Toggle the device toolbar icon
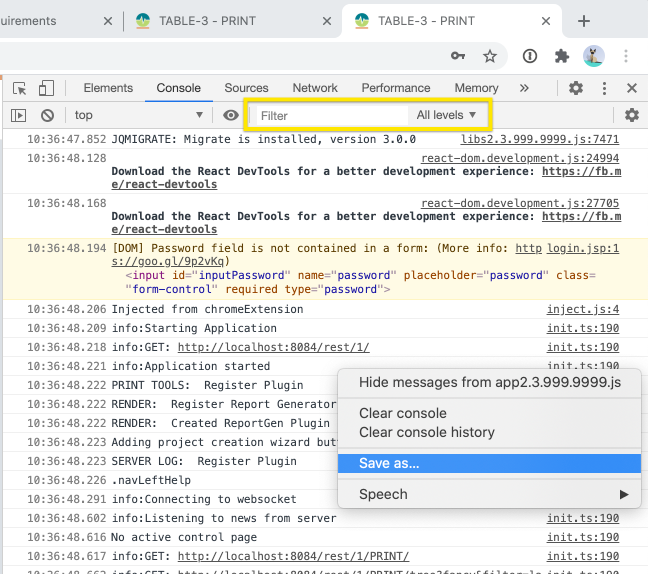This screenshot has height=574, width=648. click(46, 88)
